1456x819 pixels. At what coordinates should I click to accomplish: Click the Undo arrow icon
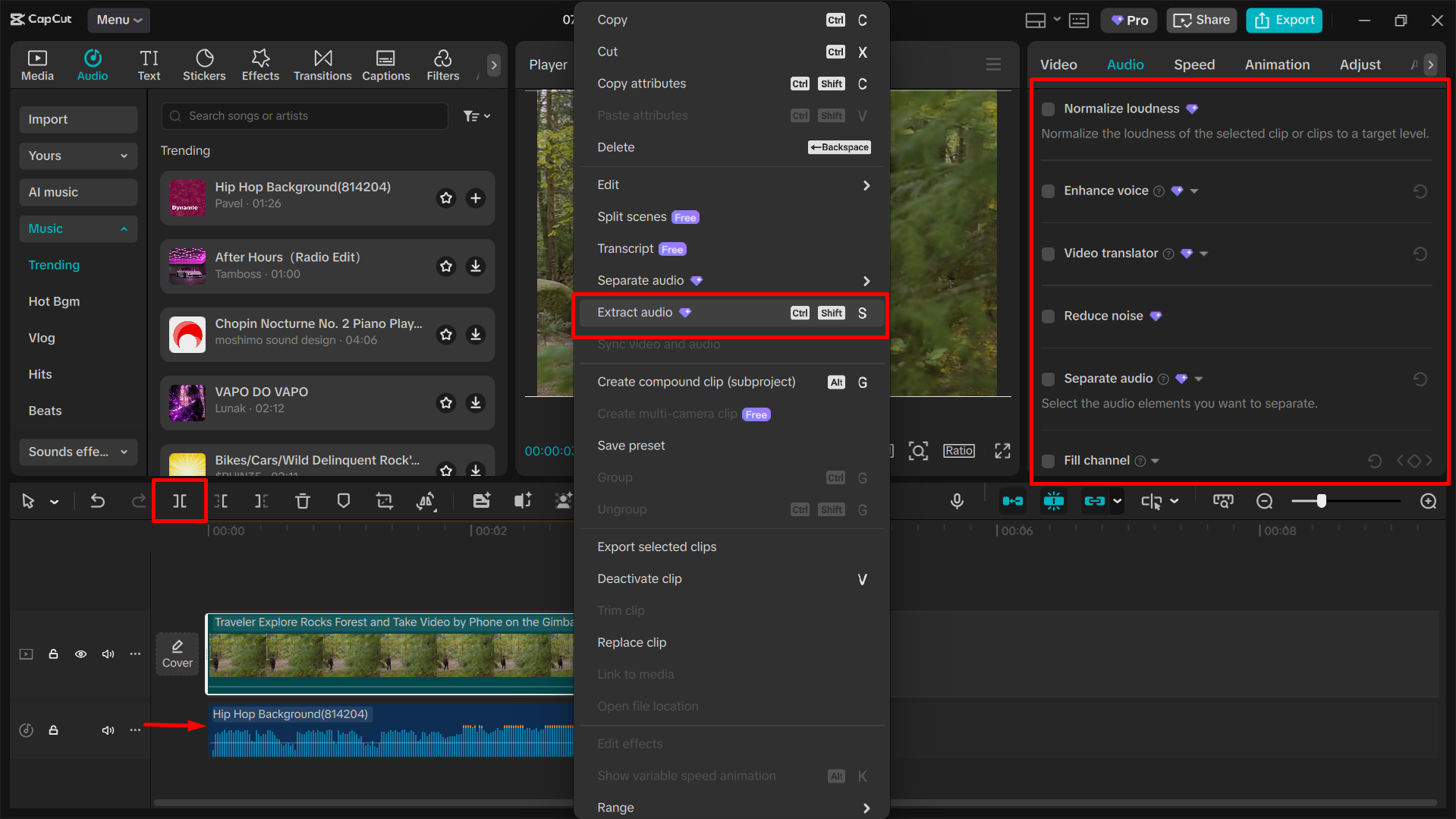(98, 501)
